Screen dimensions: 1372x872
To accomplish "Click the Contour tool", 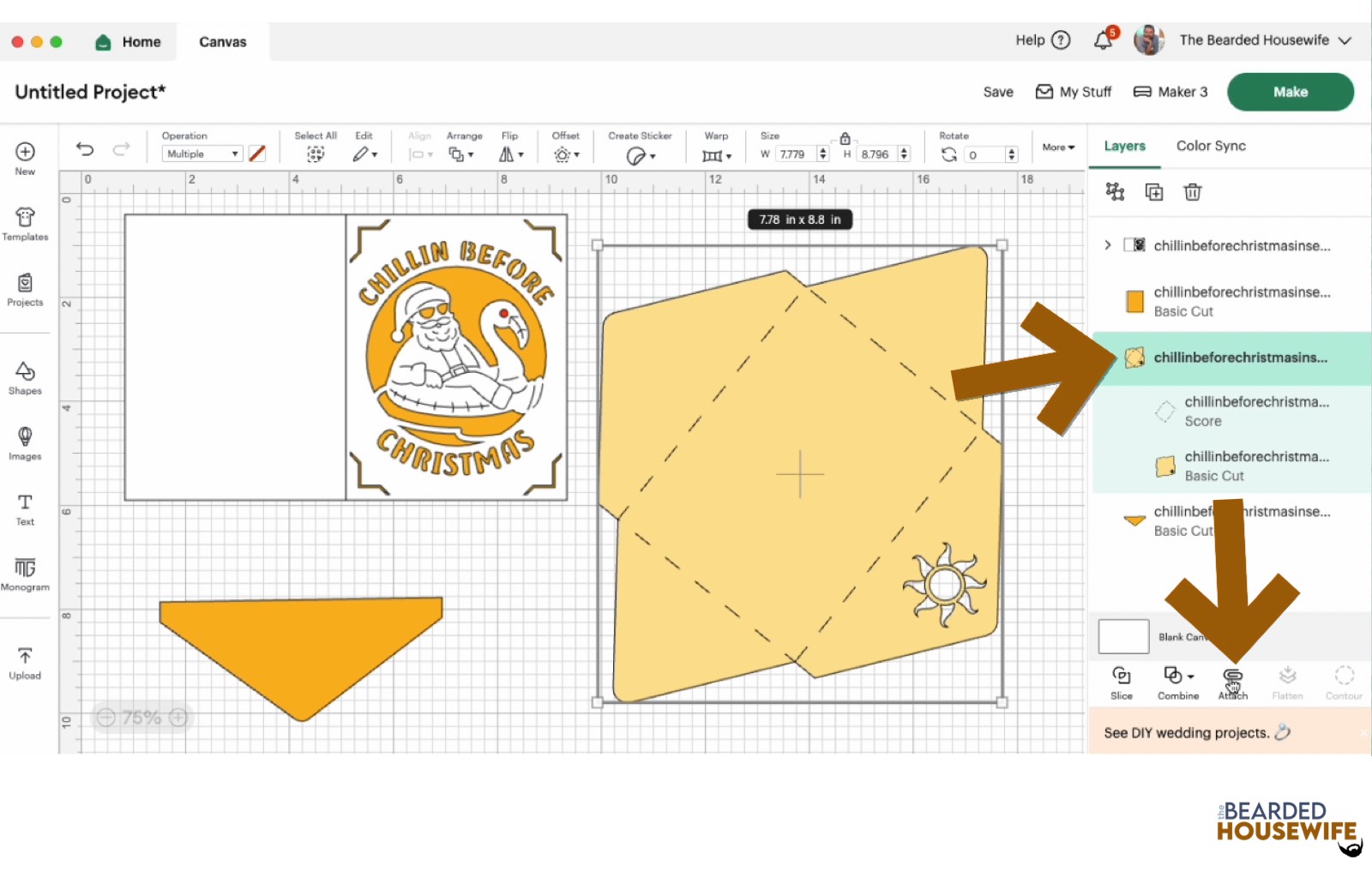I will point(1344,683).
